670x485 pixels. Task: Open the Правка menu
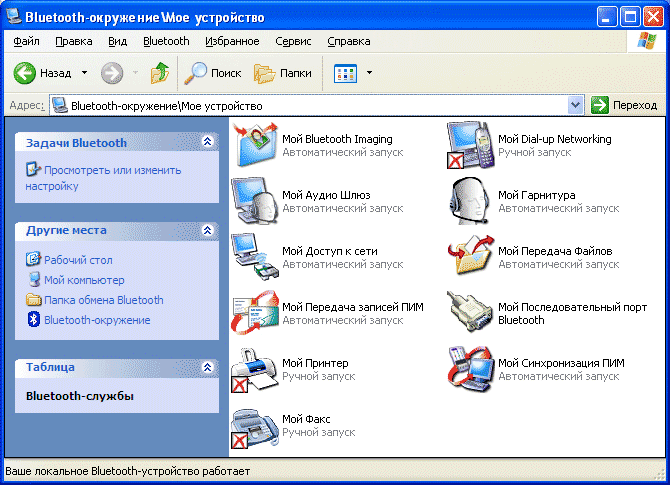74,41
